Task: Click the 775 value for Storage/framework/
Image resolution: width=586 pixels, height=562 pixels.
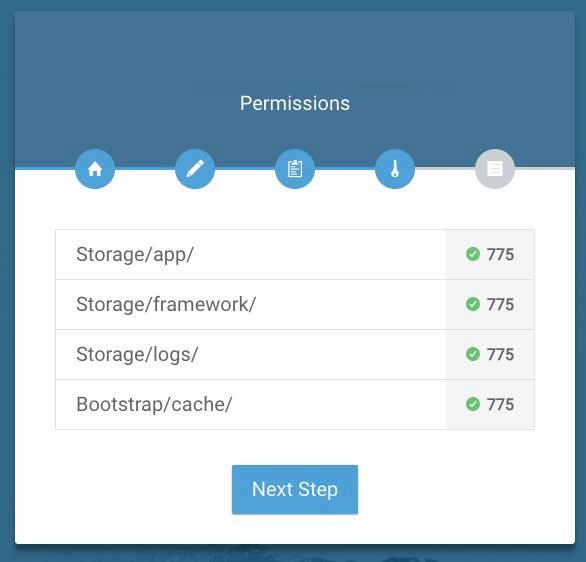Action: (500, 305)
